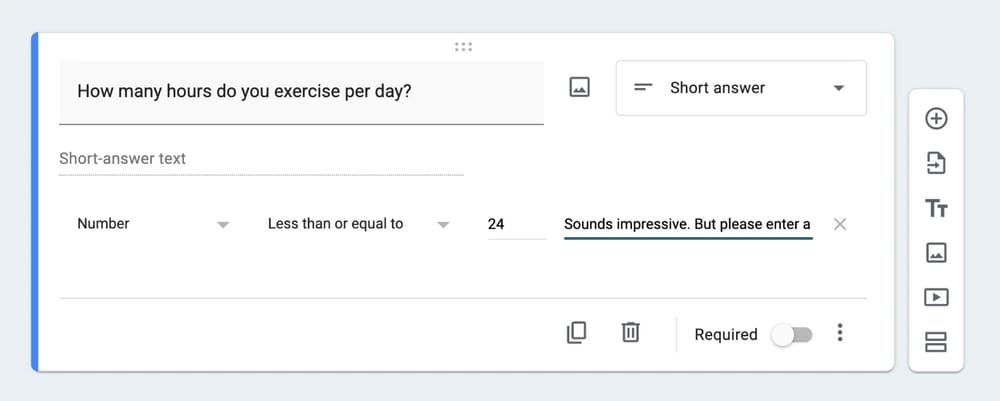Insert image next to question title
The height and width of the screenshot is (401, 1000).
(x=579, y=88)
